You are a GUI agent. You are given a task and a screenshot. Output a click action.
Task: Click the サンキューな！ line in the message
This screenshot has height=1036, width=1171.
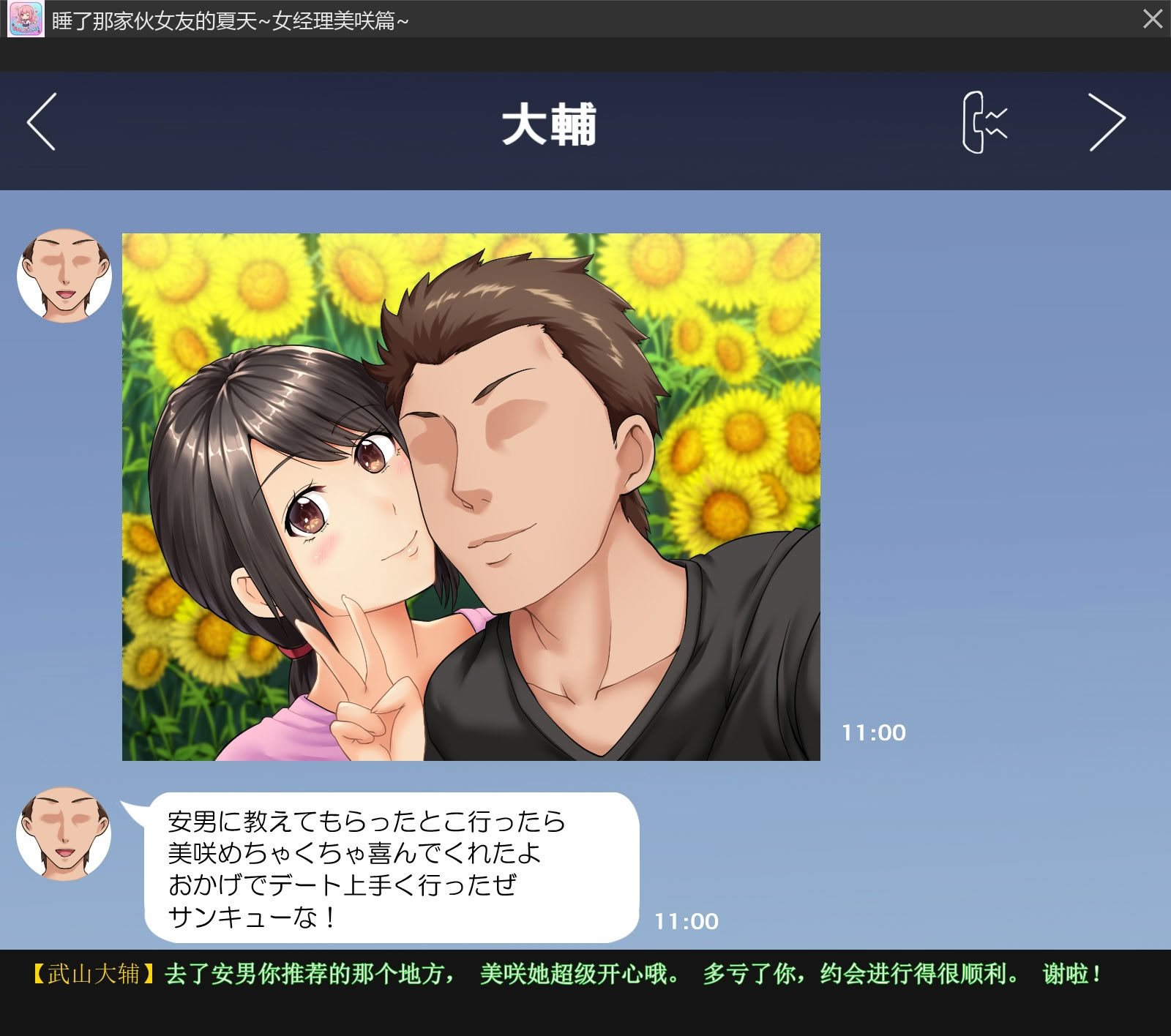[x=252, y=917]
